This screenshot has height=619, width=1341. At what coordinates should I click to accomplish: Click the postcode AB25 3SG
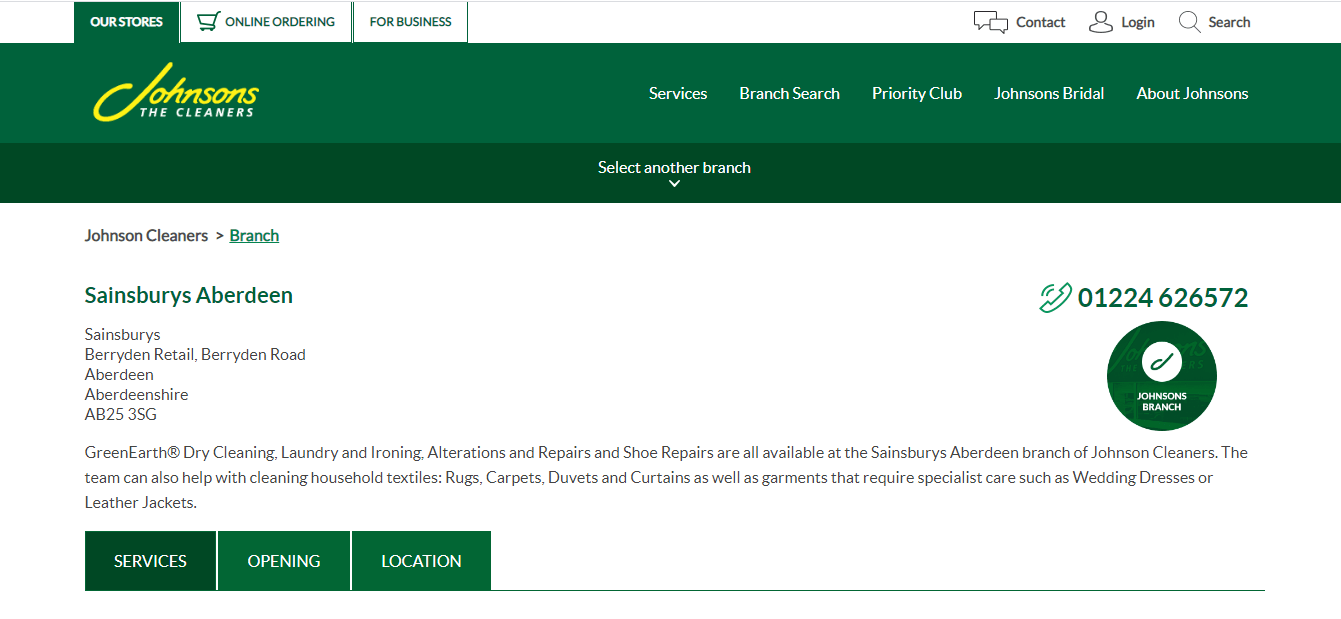tap(121, 414)
